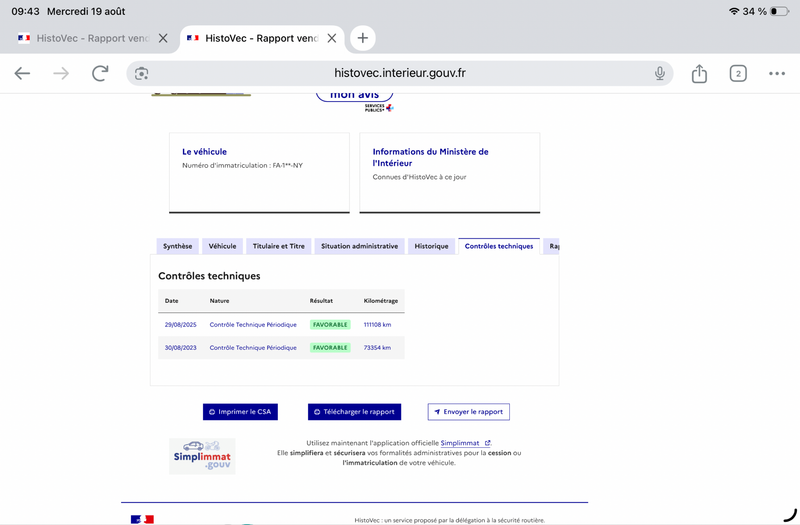
Task: Tap the battery indicator
Action: click(779, 11)
